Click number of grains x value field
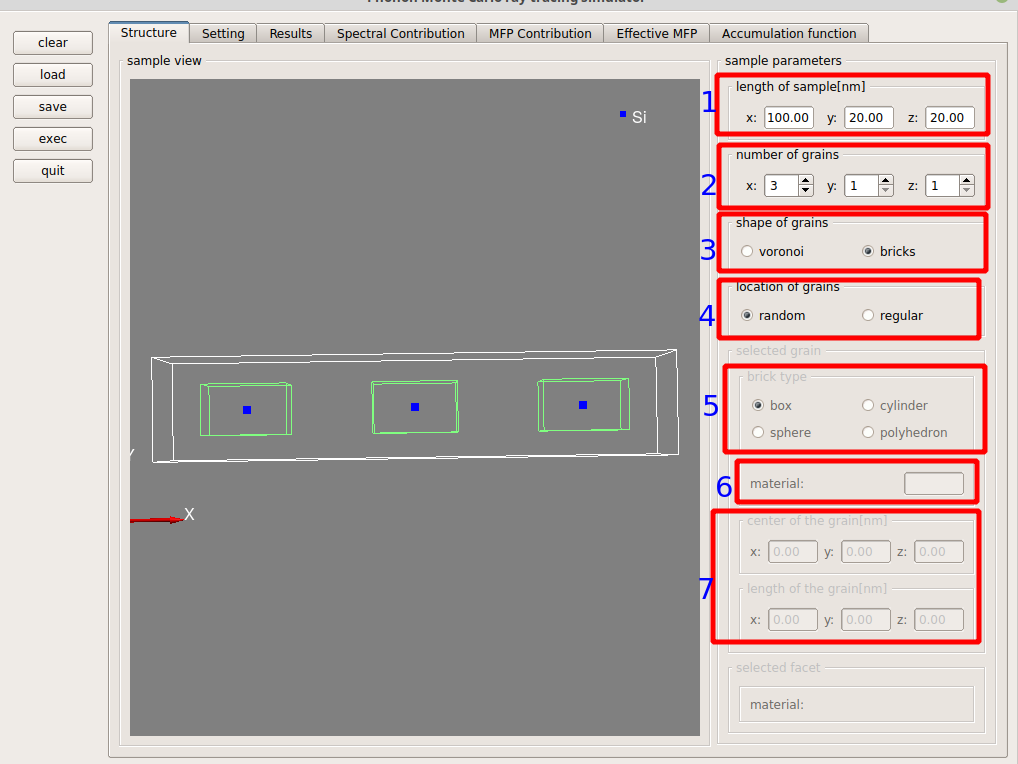 (x=781, y=186)
